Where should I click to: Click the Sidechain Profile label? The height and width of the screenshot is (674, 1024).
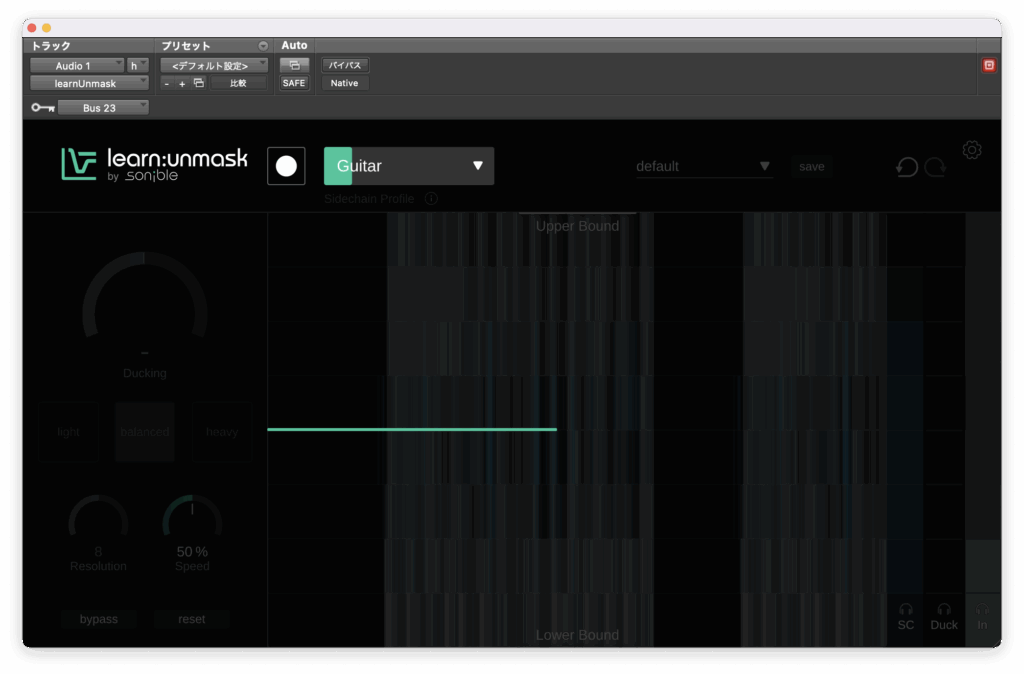(369, 199)
